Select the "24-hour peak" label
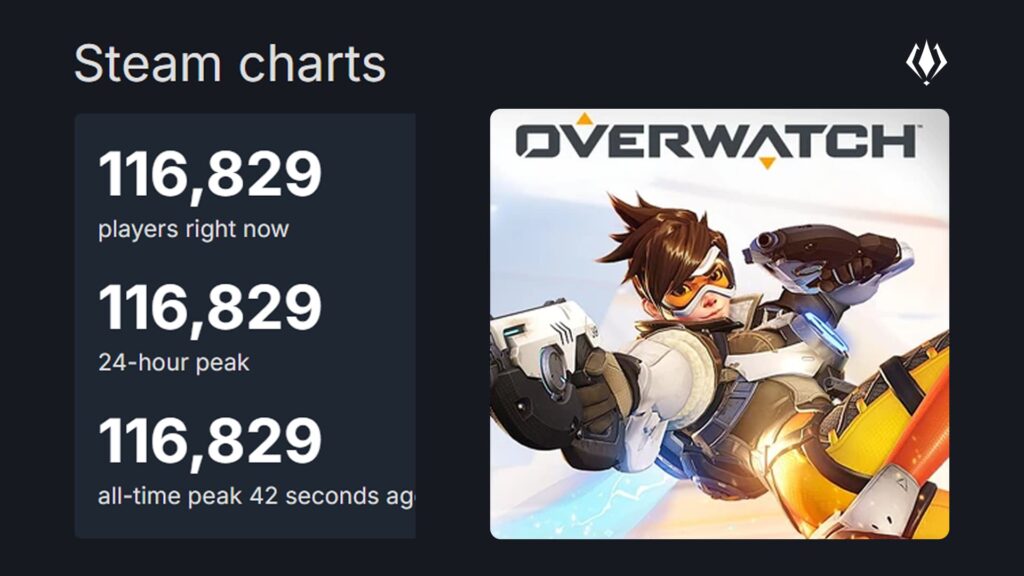Viewport: 1024px width, 576px height. (x=173, y=362)
